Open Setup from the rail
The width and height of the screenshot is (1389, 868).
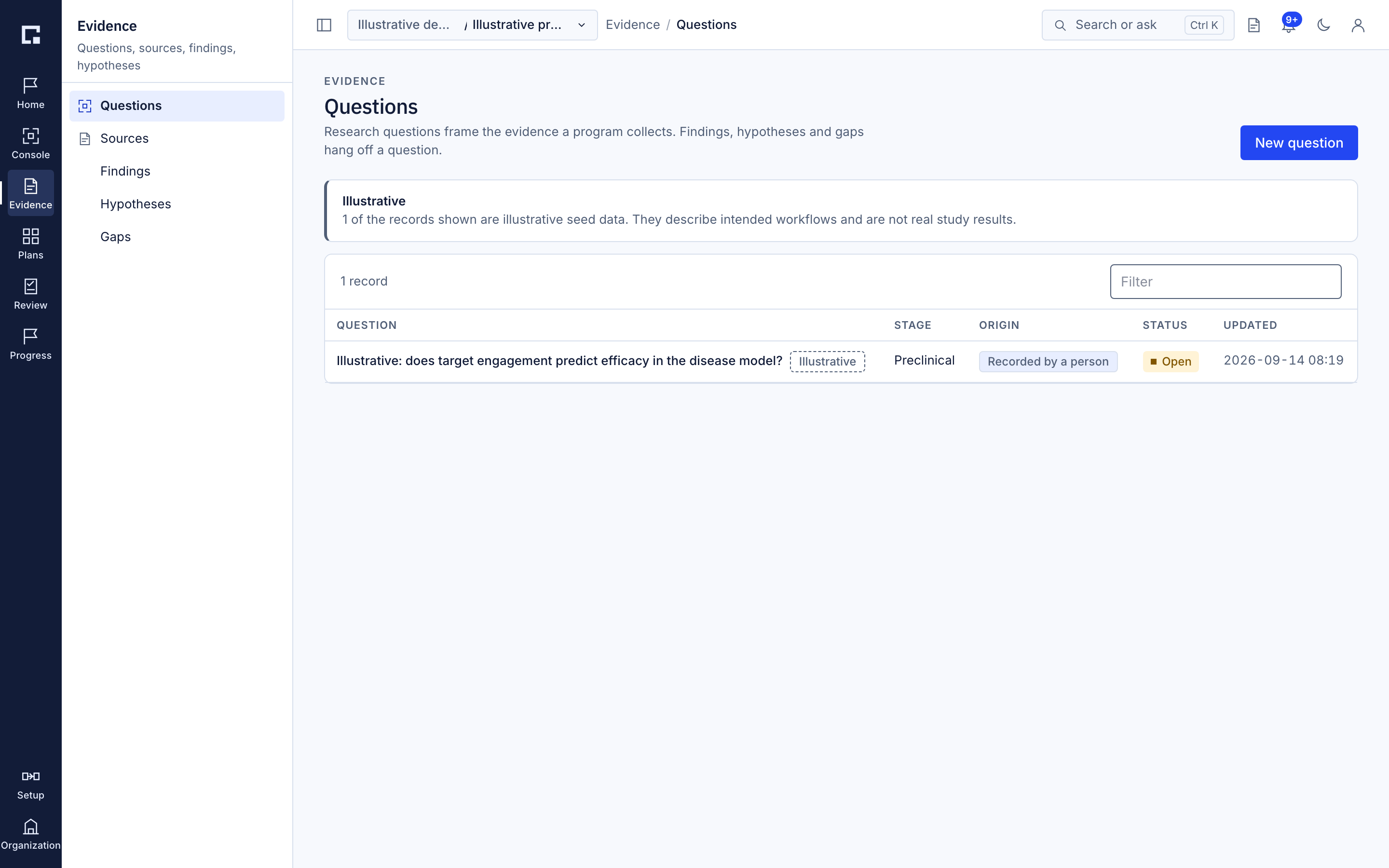(30, 784)
